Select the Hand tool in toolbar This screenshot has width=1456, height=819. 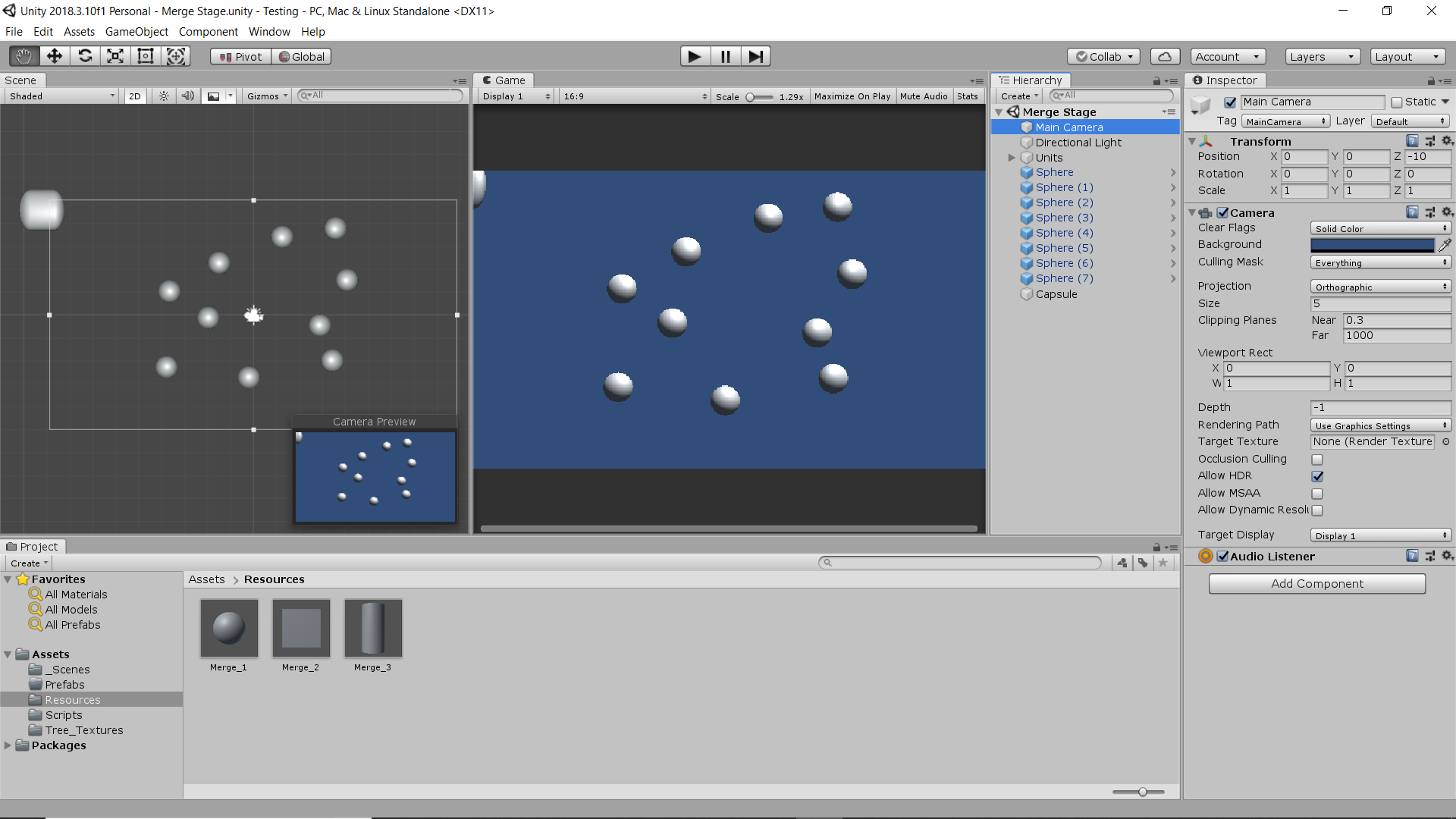[24, 56]
